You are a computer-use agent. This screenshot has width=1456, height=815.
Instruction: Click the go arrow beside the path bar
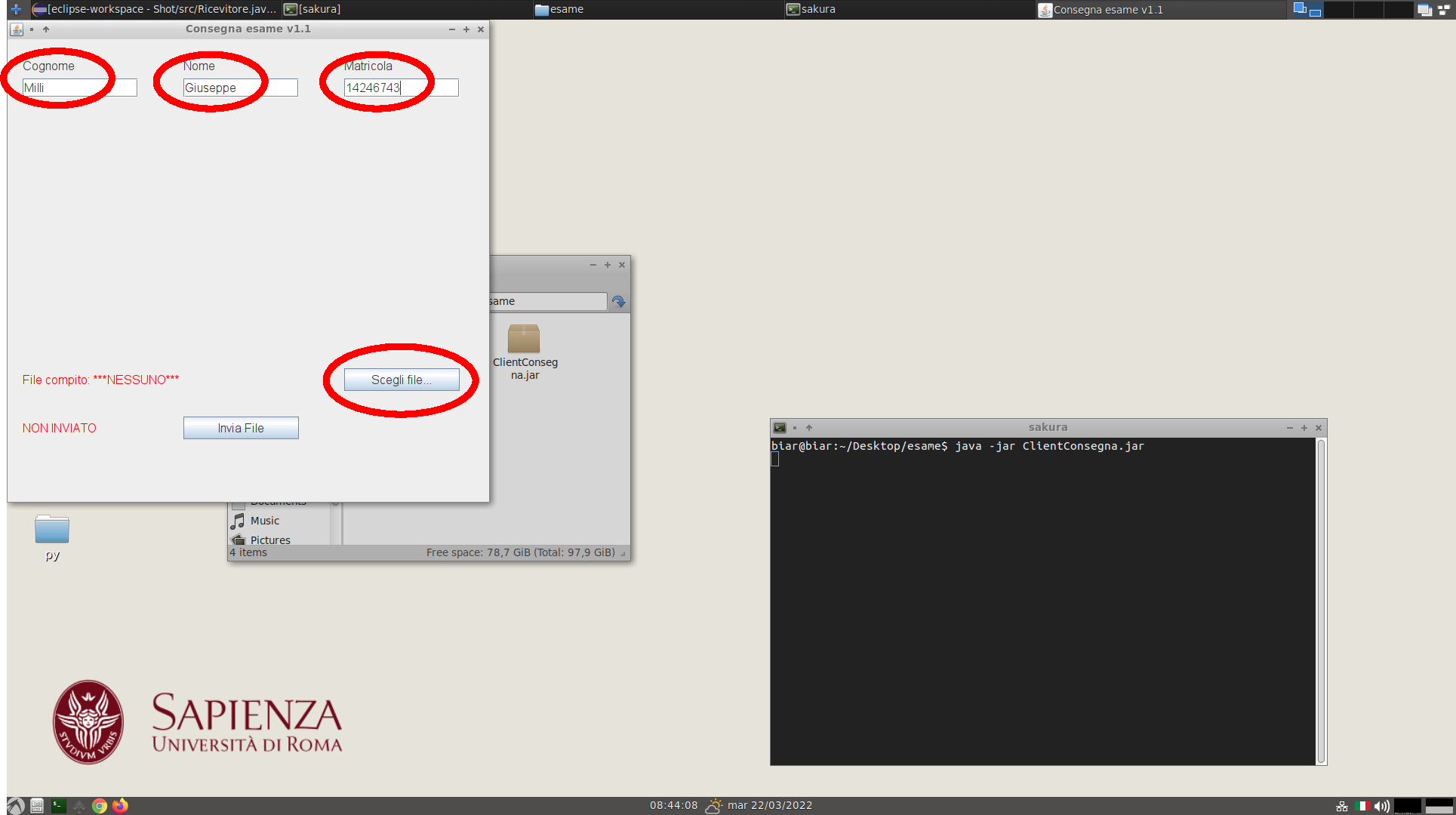(x=619, y=301)
